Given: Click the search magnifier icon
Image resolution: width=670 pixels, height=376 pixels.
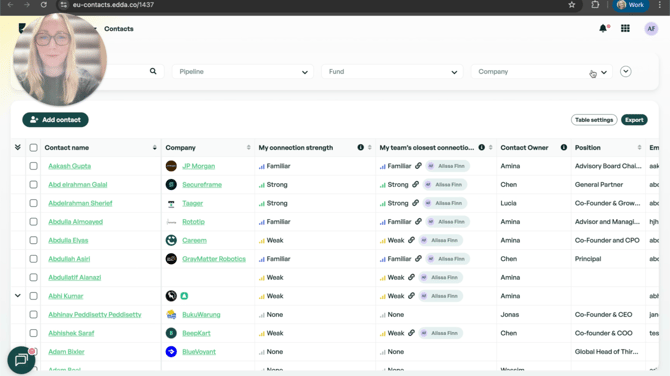Looking at the screenshot, I should point(153,71).
